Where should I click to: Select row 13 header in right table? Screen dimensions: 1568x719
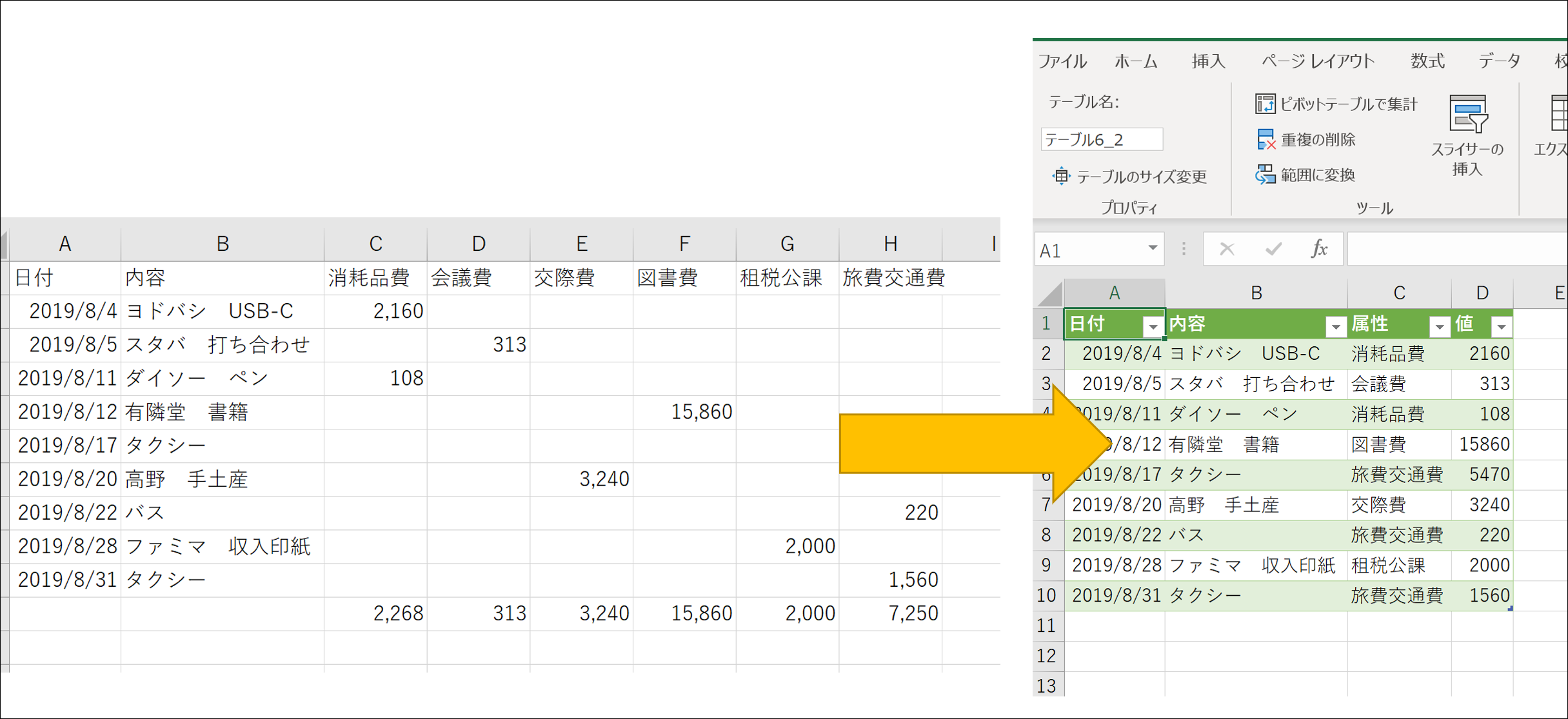tap(1048, 685)
